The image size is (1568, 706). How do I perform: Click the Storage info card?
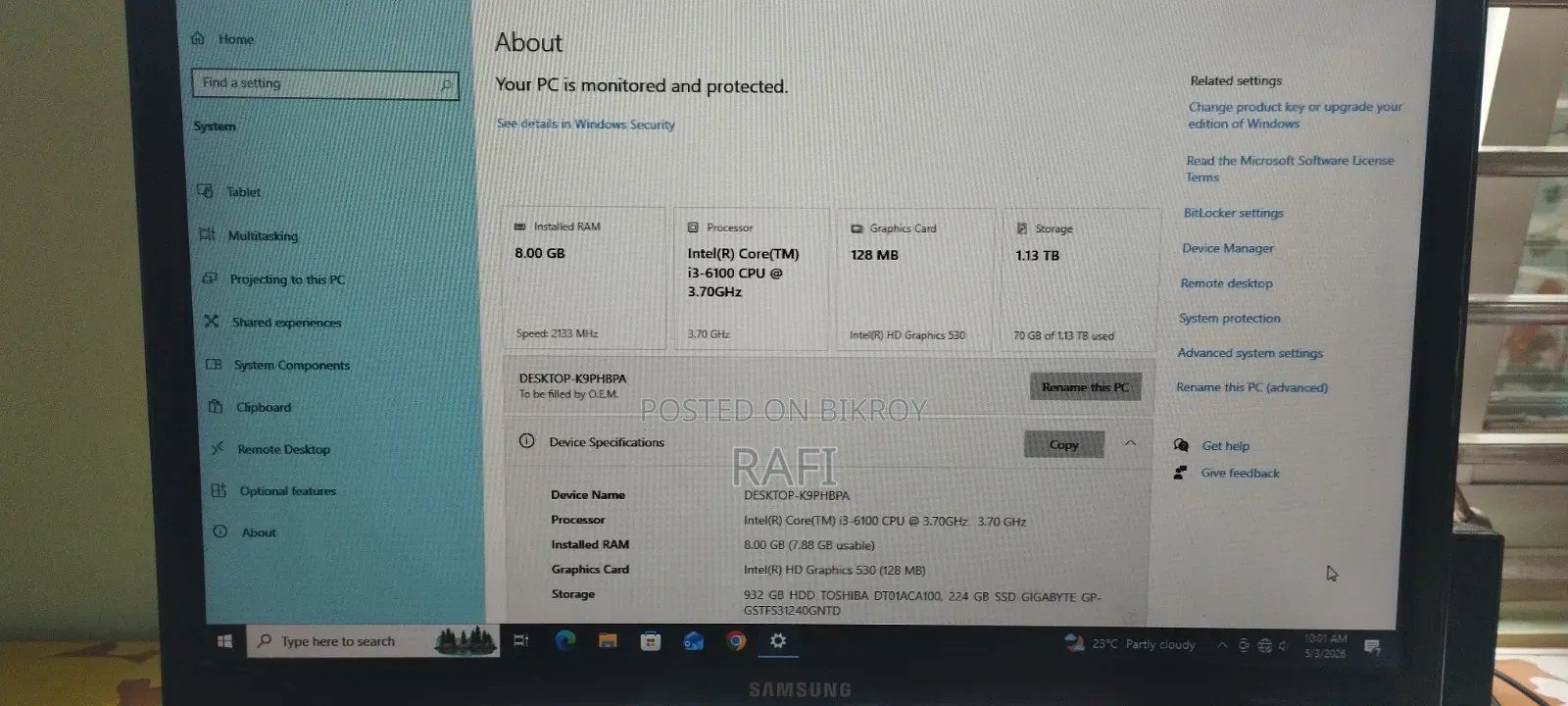pyautogui.click(x=1080, y=281)
